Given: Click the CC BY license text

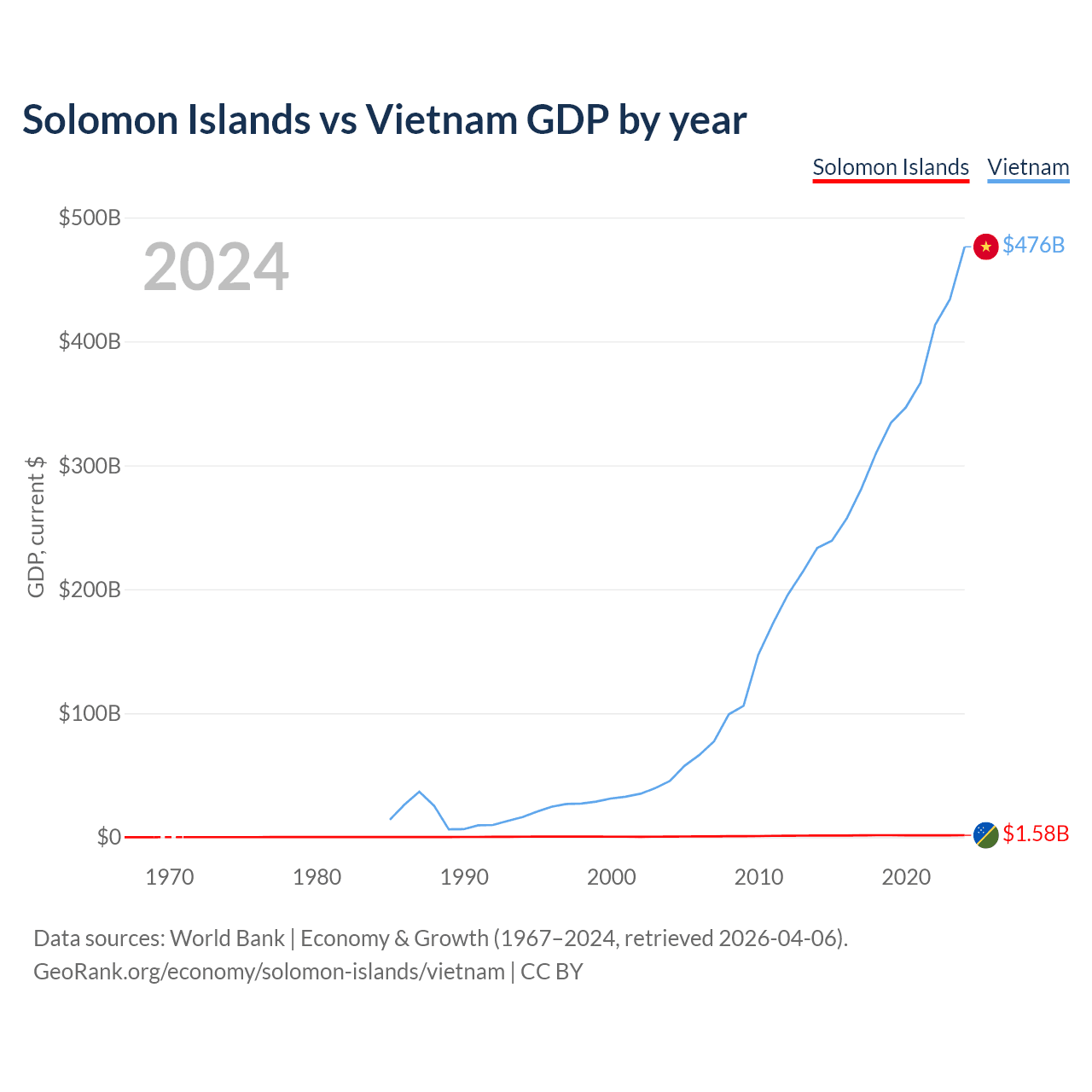Looking at the screenshot, I should pyautogui.click(x=552, y=972).
